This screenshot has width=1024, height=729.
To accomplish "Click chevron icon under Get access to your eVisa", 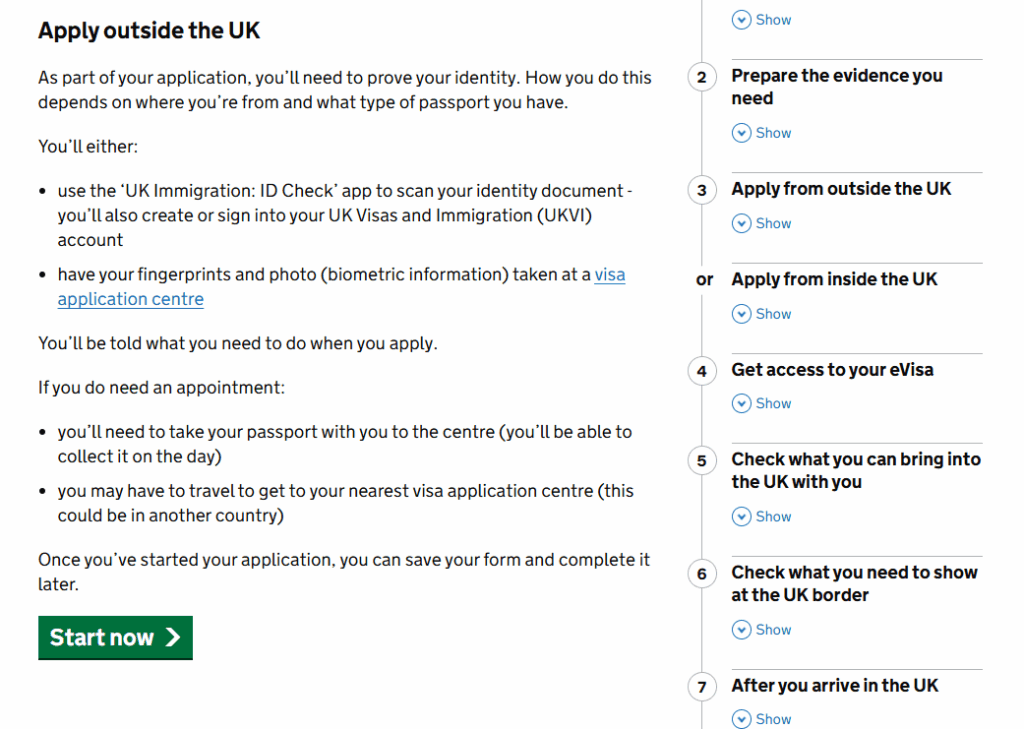I will [741, 404].
